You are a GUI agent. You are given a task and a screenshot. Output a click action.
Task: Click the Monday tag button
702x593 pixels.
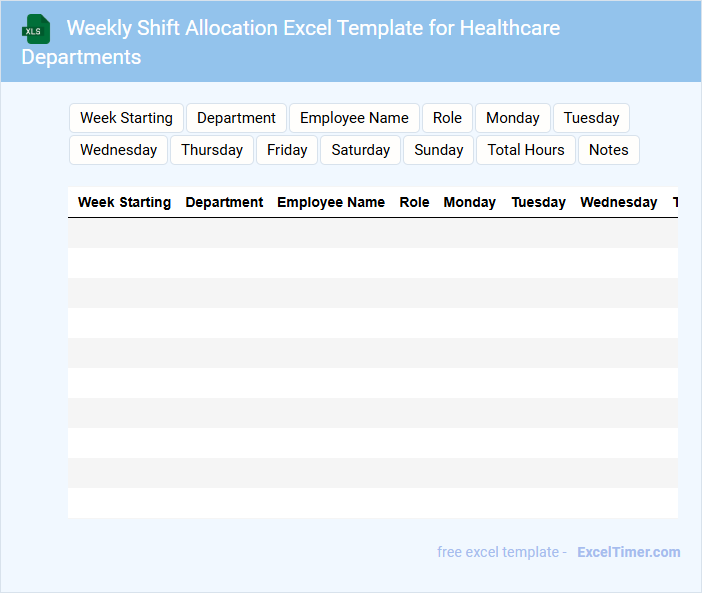(x=512, y=118)
